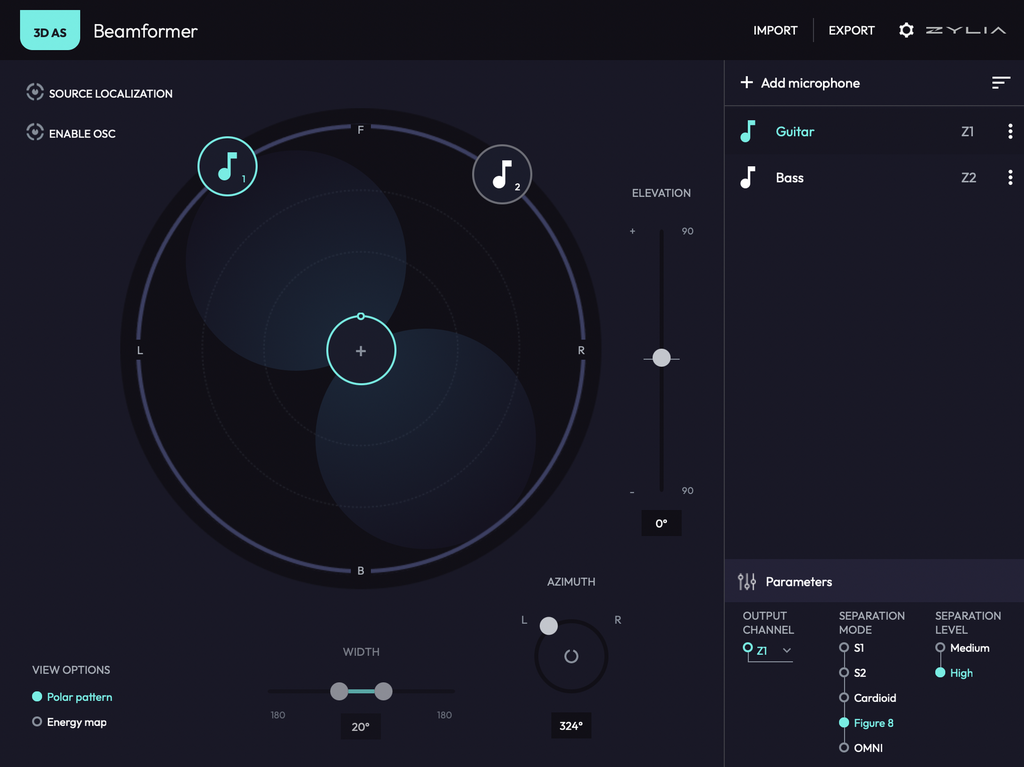Select Energy map view option

coord(38,722)
